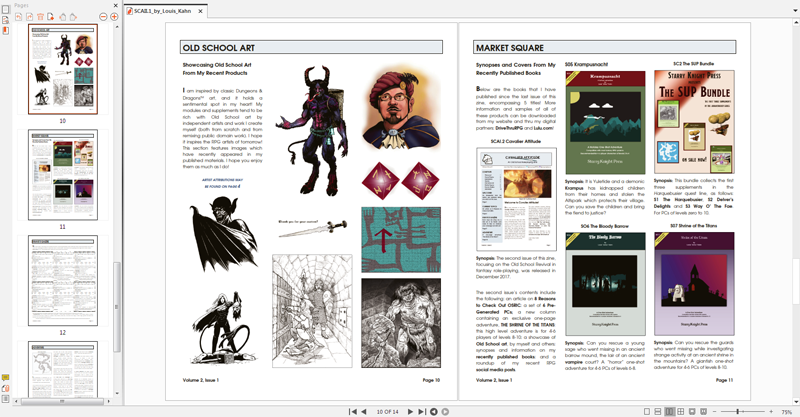This screenshot has width=800, height=417.
Task: Click the page number field
Action: tap(386, 411)
